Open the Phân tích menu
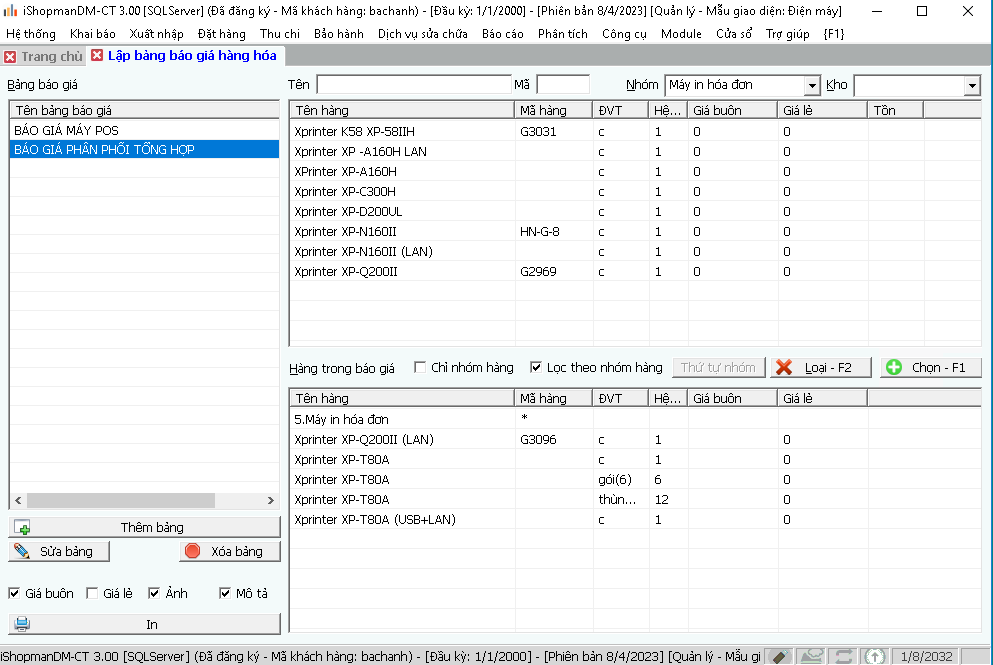993x665 pixels. click(x=563, y=34)
